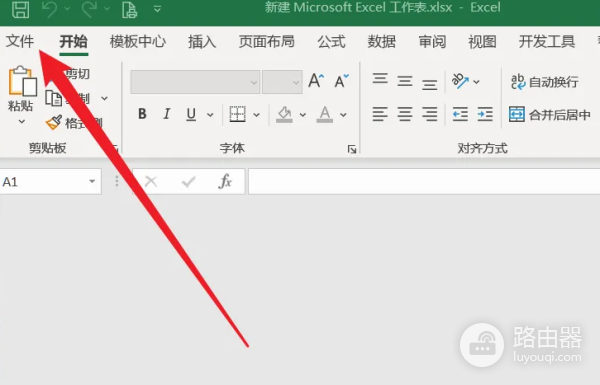
Task: Open the 模板中心 tab
Action: tap(138, 41)
